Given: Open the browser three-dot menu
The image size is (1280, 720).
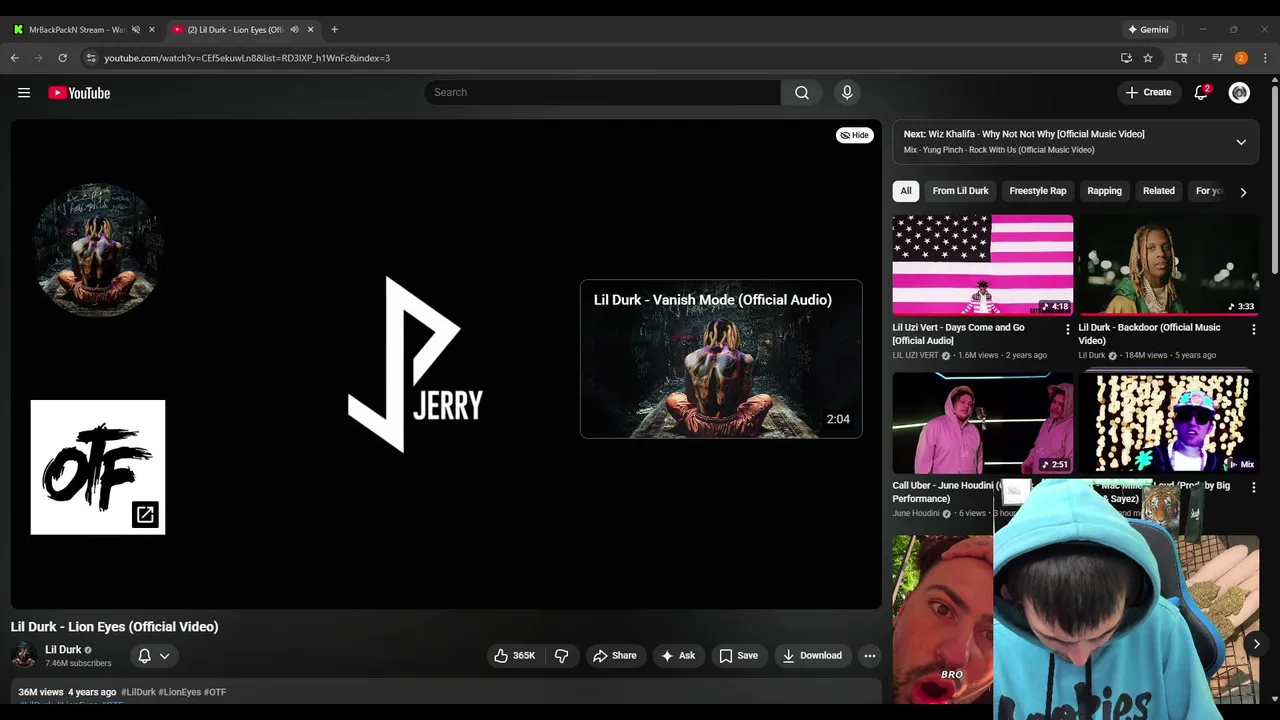Looking at the screenshot, I should pyautogui.click(x=1264, y=58).
